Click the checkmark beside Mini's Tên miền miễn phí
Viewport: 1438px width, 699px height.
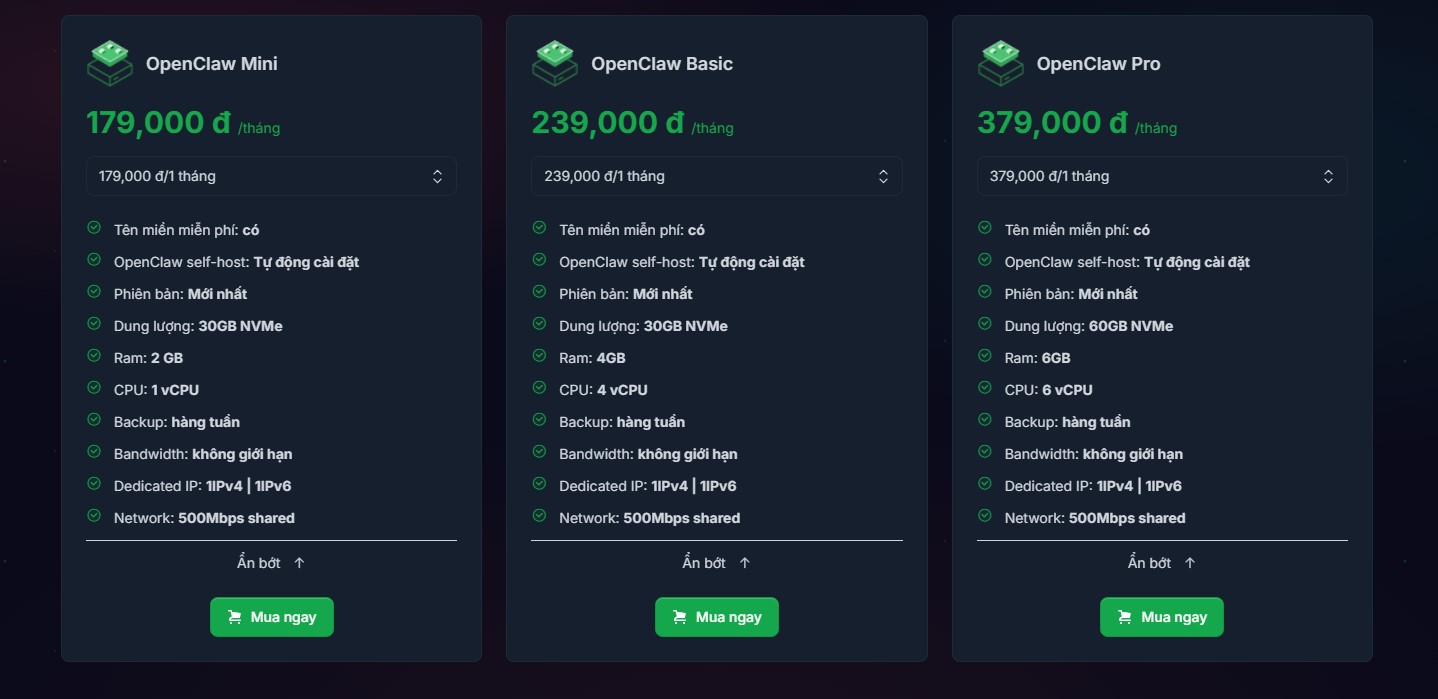94,229
